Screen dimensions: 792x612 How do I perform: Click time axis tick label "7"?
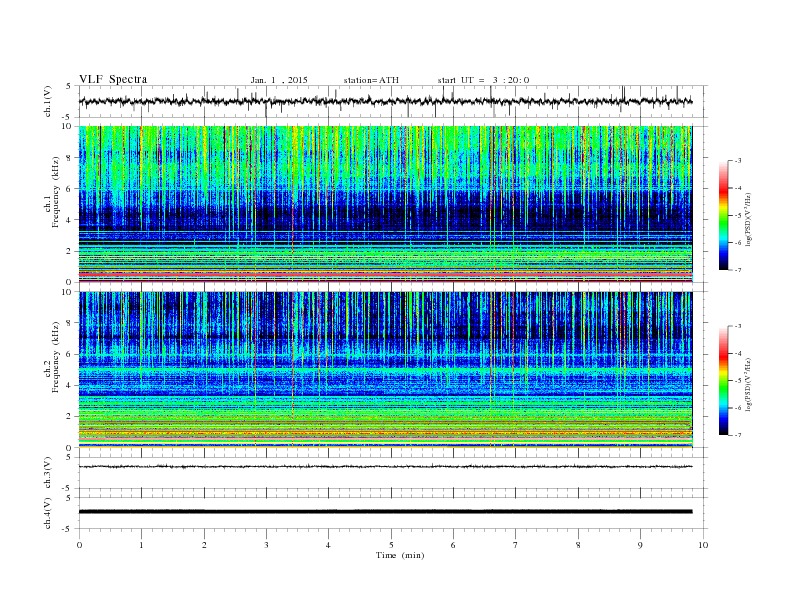pos(515,545)
